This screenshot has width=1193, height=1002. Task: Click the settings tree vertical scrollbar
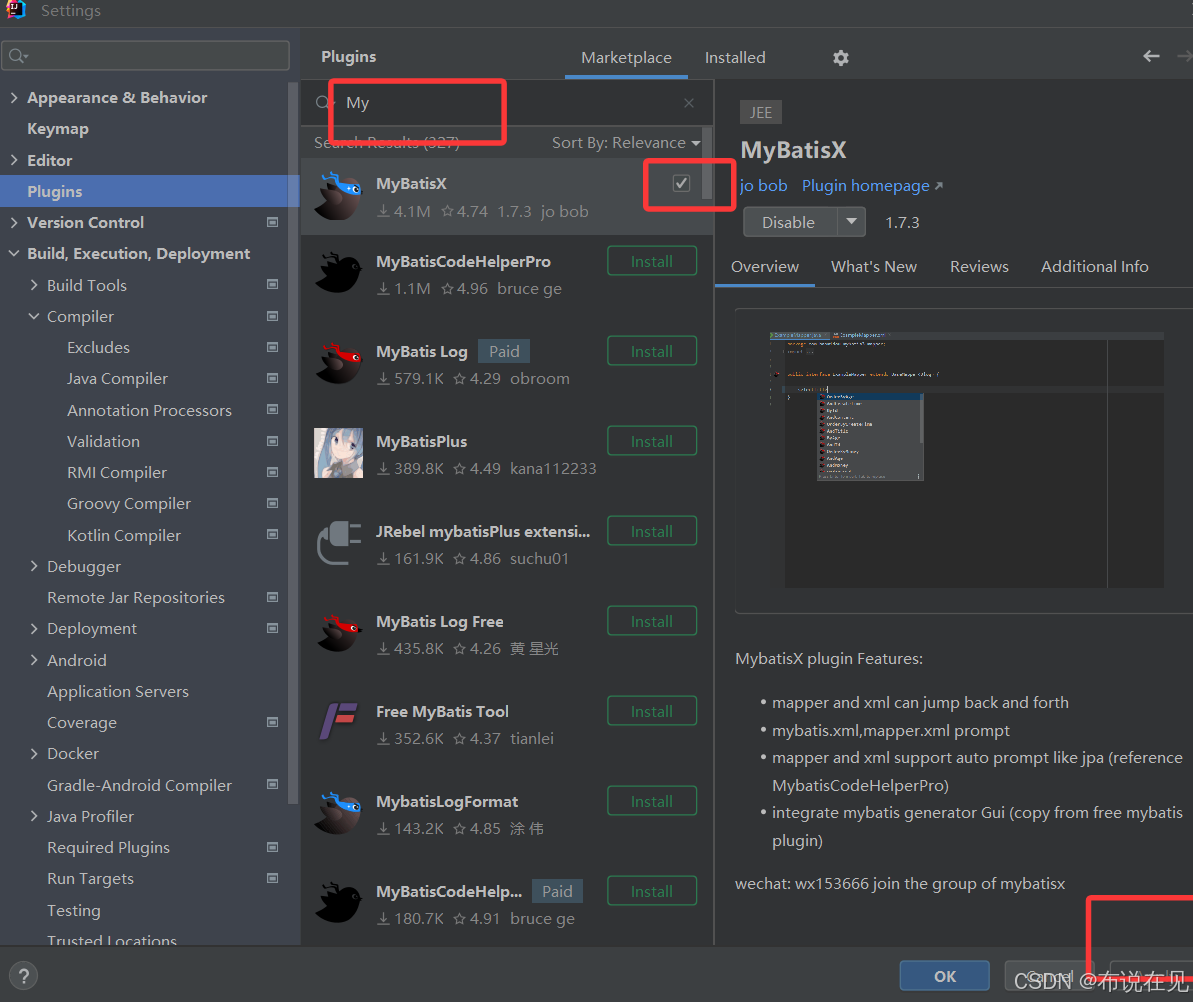pyautogui.click(x=293, y=441)
